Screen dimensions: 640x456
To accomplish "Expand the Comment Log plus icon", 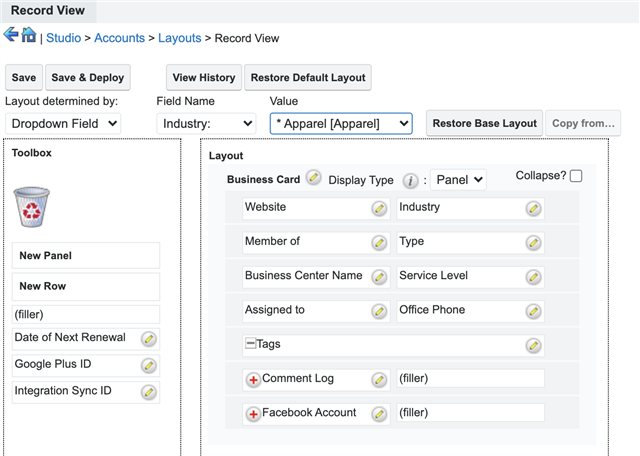I will coord(253,379).
